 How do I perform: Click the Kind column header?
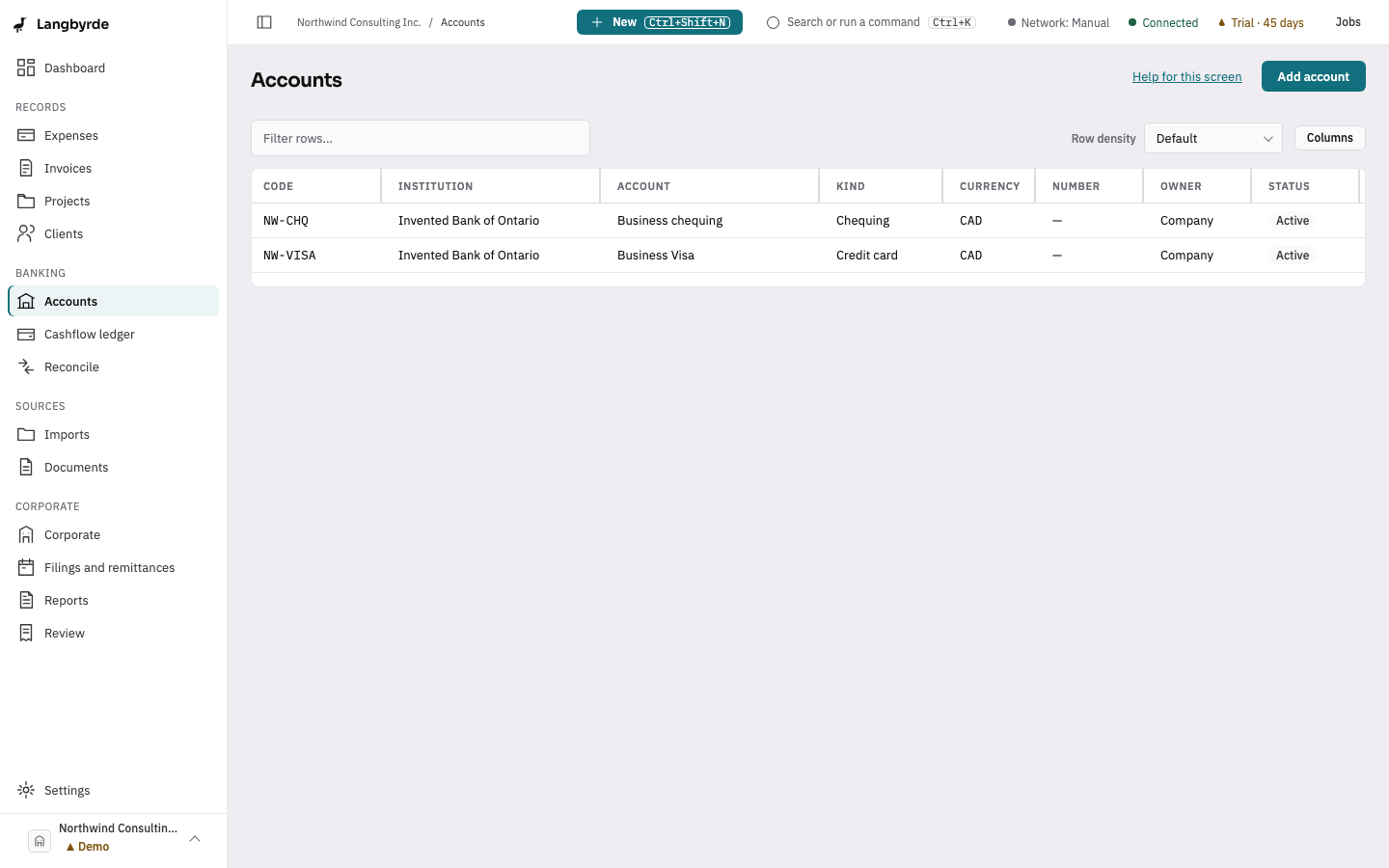coord(881,186)
